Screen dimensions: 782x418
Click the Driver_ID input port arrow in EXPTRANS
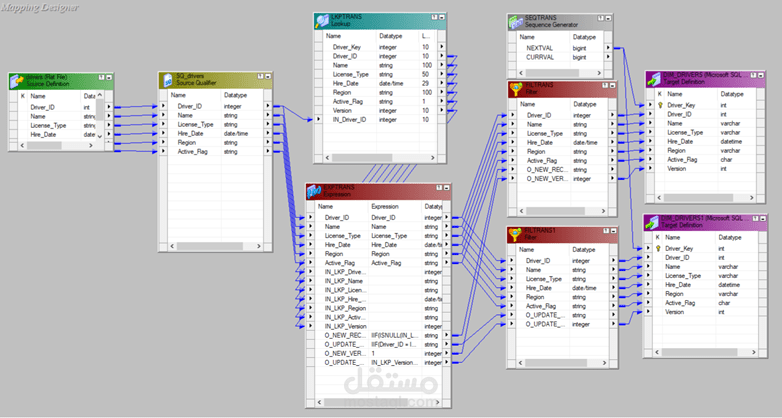tap(310, 217)
